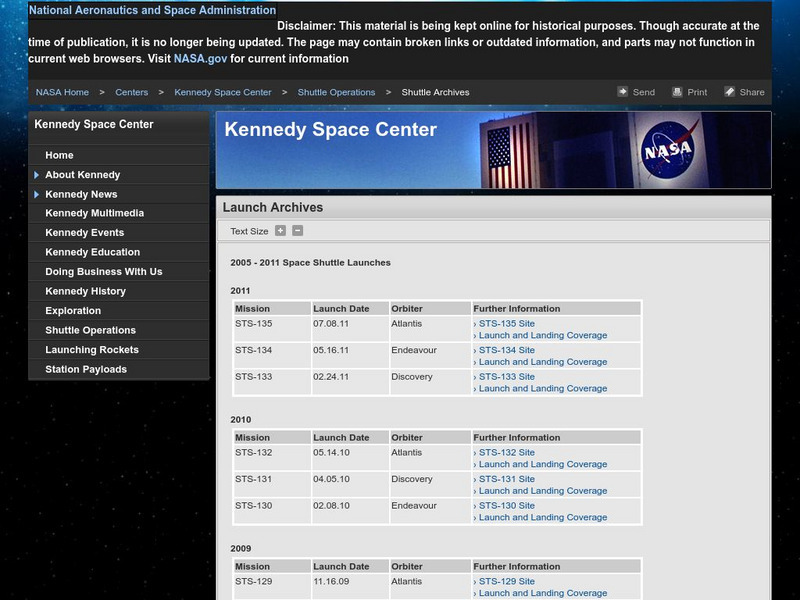Viewport: 800px width, 600px height.
Task: Open STS-133 Launch and Landing Coverage
Action: tap(543, 388)
